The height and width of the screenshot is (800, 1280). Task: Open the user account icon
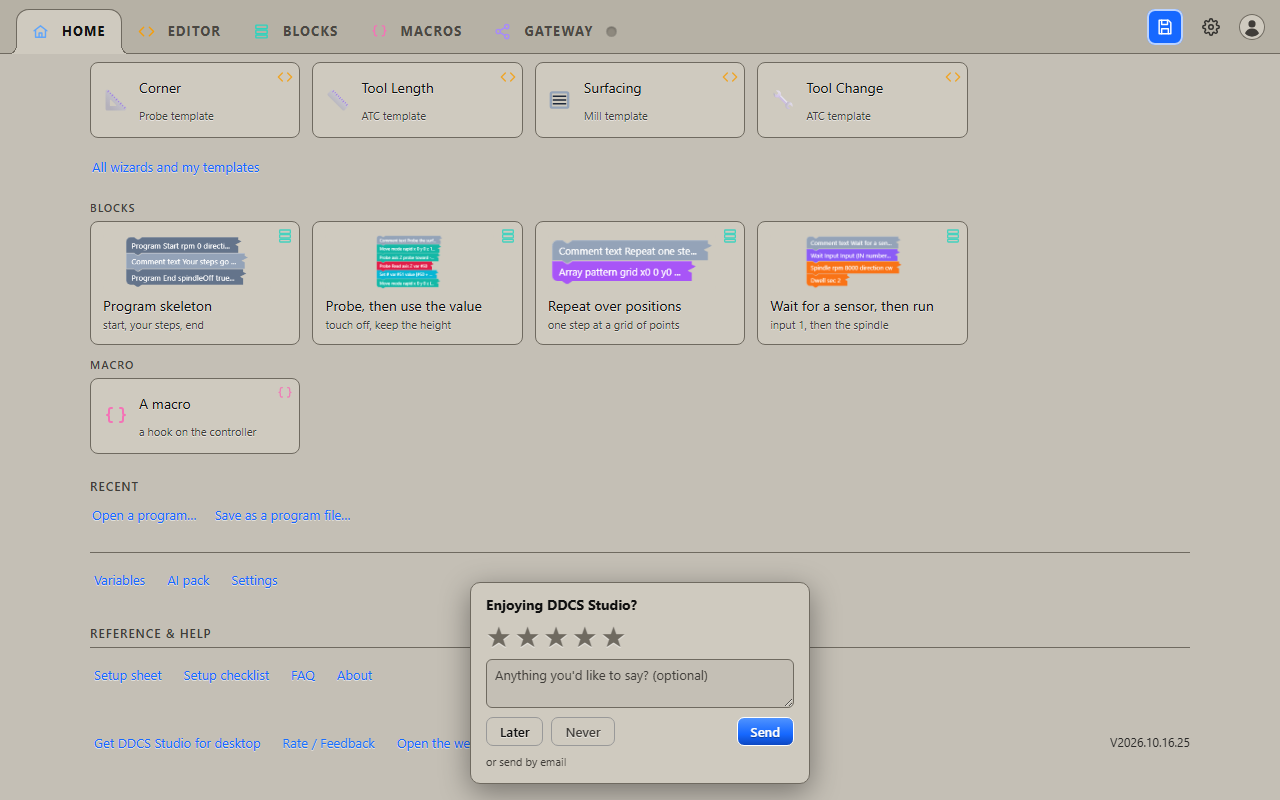coord(1252,27)
